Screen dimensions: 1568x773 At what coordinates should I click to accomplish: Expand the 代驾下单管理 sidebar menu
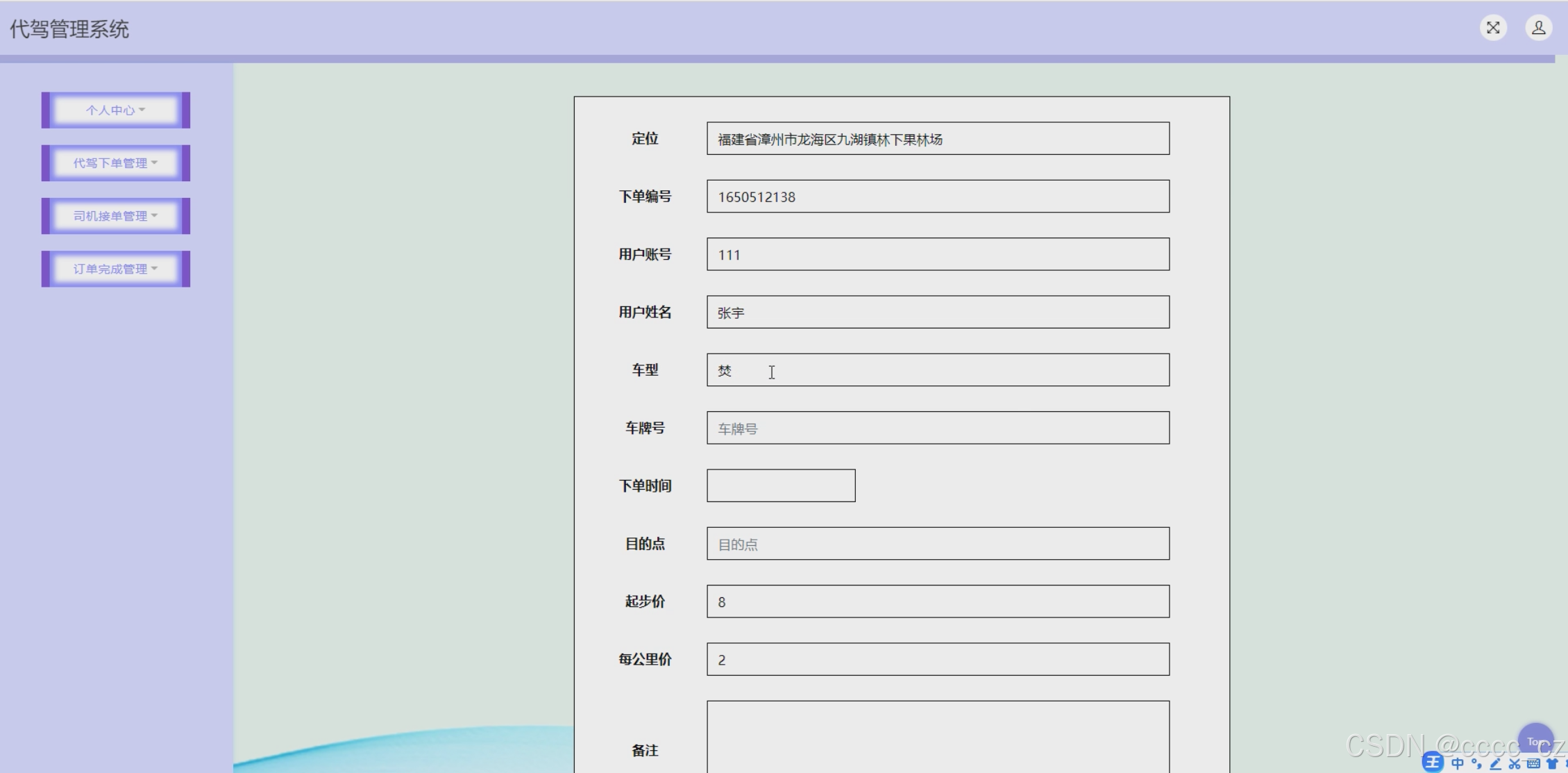tap(115, 163)
